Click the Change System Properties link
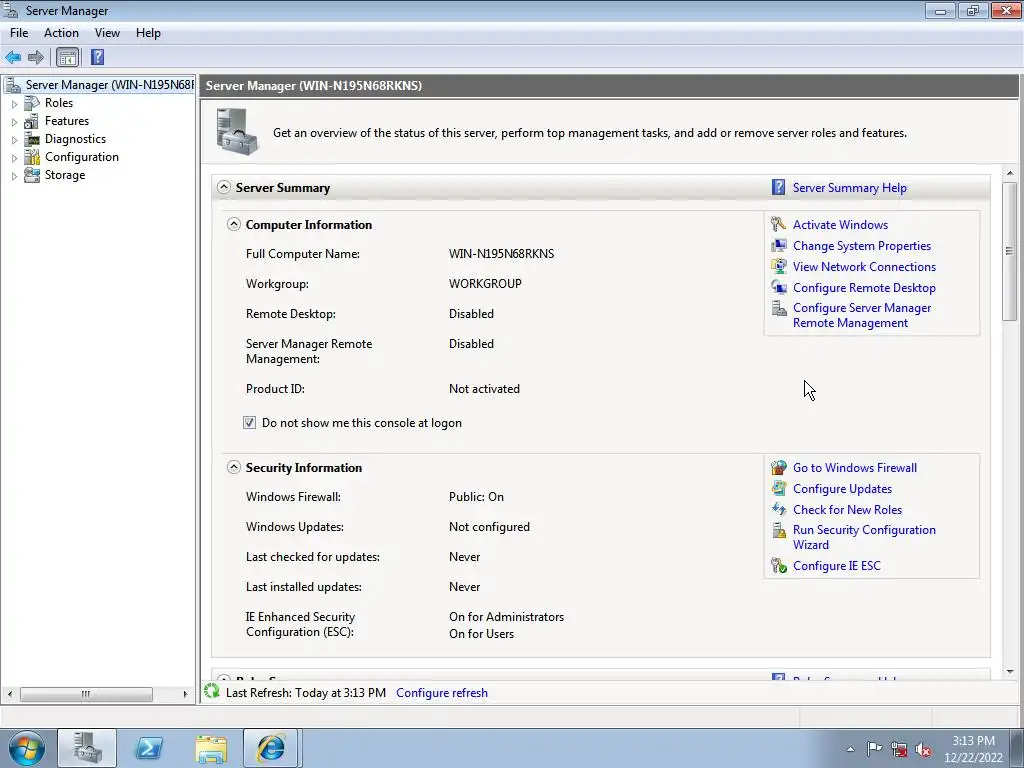This screenshot has height=768, width=1024. pos(861,246)
